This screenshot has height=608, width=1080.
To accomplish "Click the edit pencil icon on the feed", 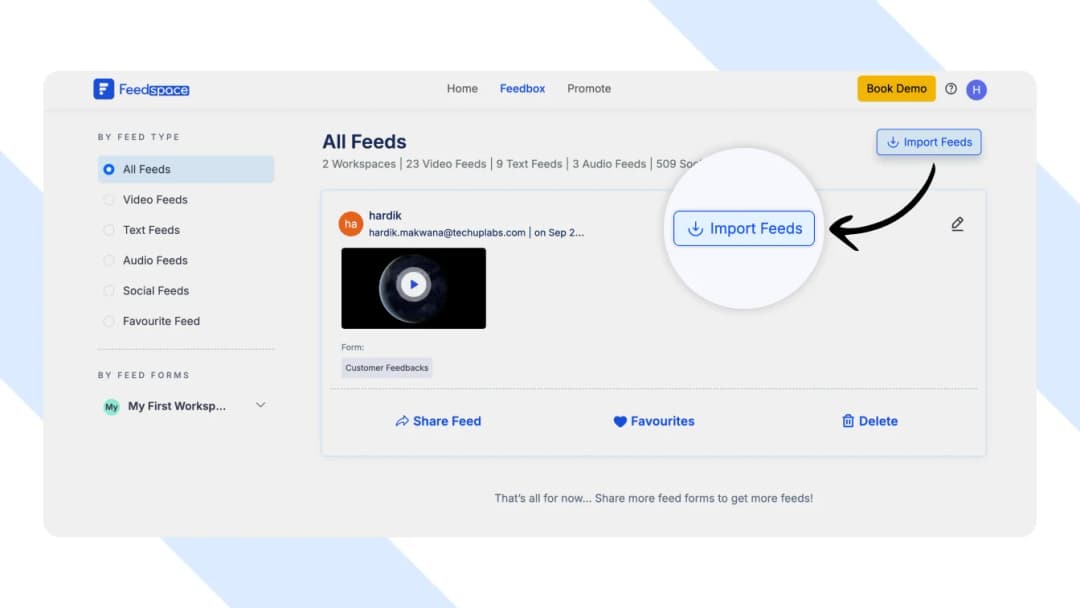I will tap(957, 224).
